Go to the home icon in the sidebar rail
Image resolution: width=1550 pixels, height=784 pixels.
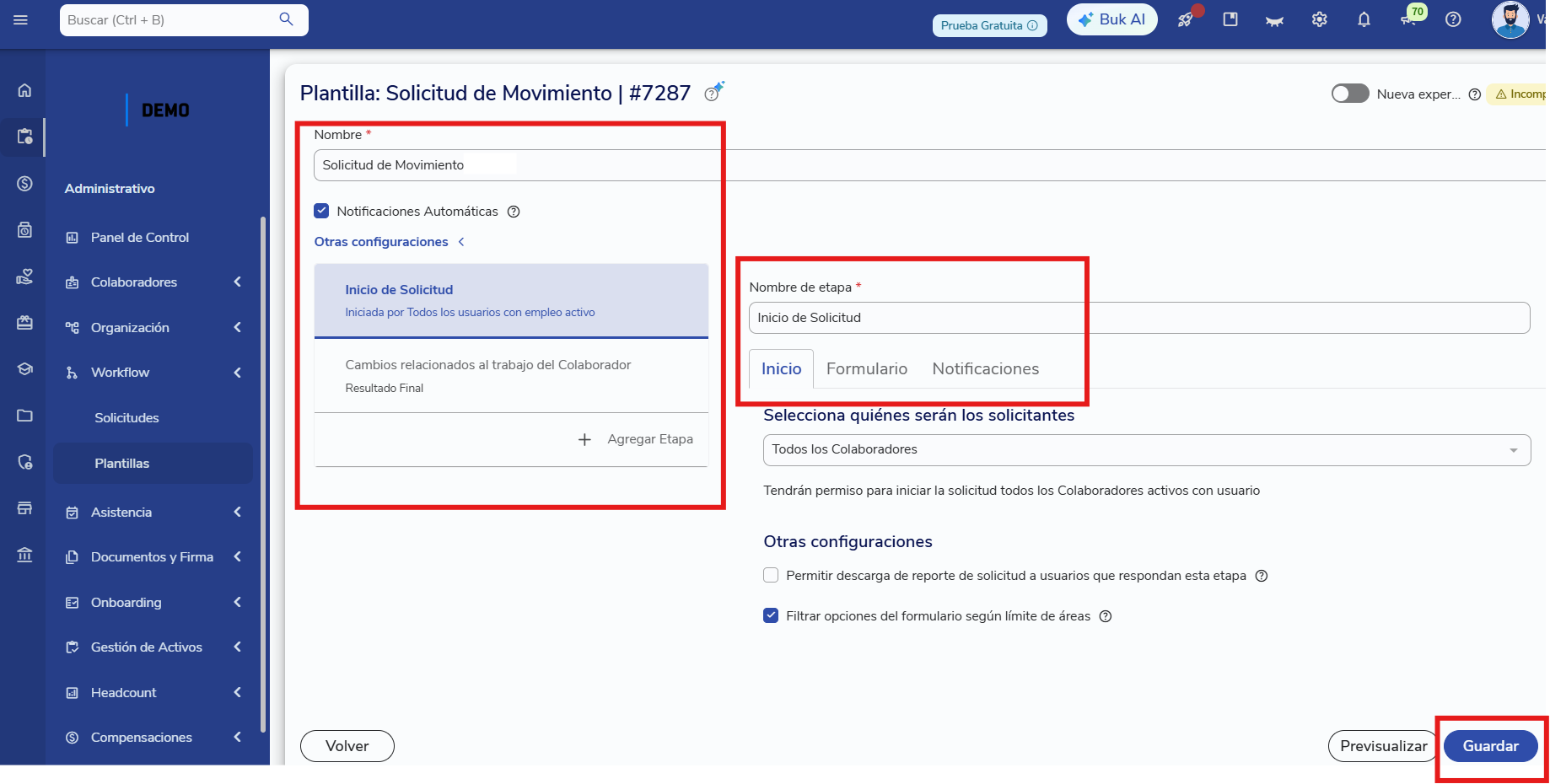(x=25, y=90)
